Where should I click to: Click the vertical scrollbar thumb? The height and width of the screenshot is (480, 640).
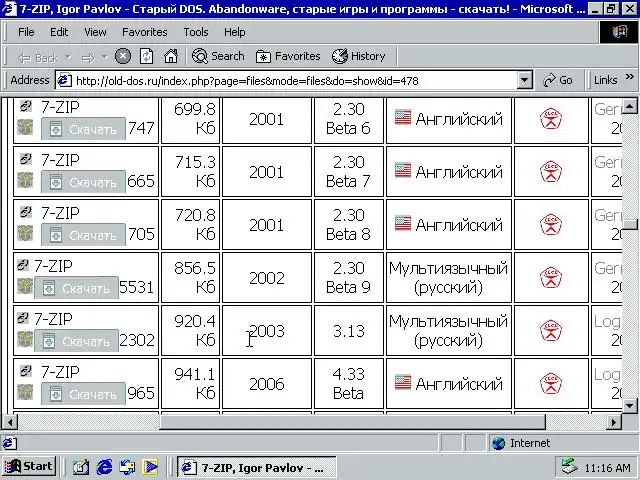point(631,224)
